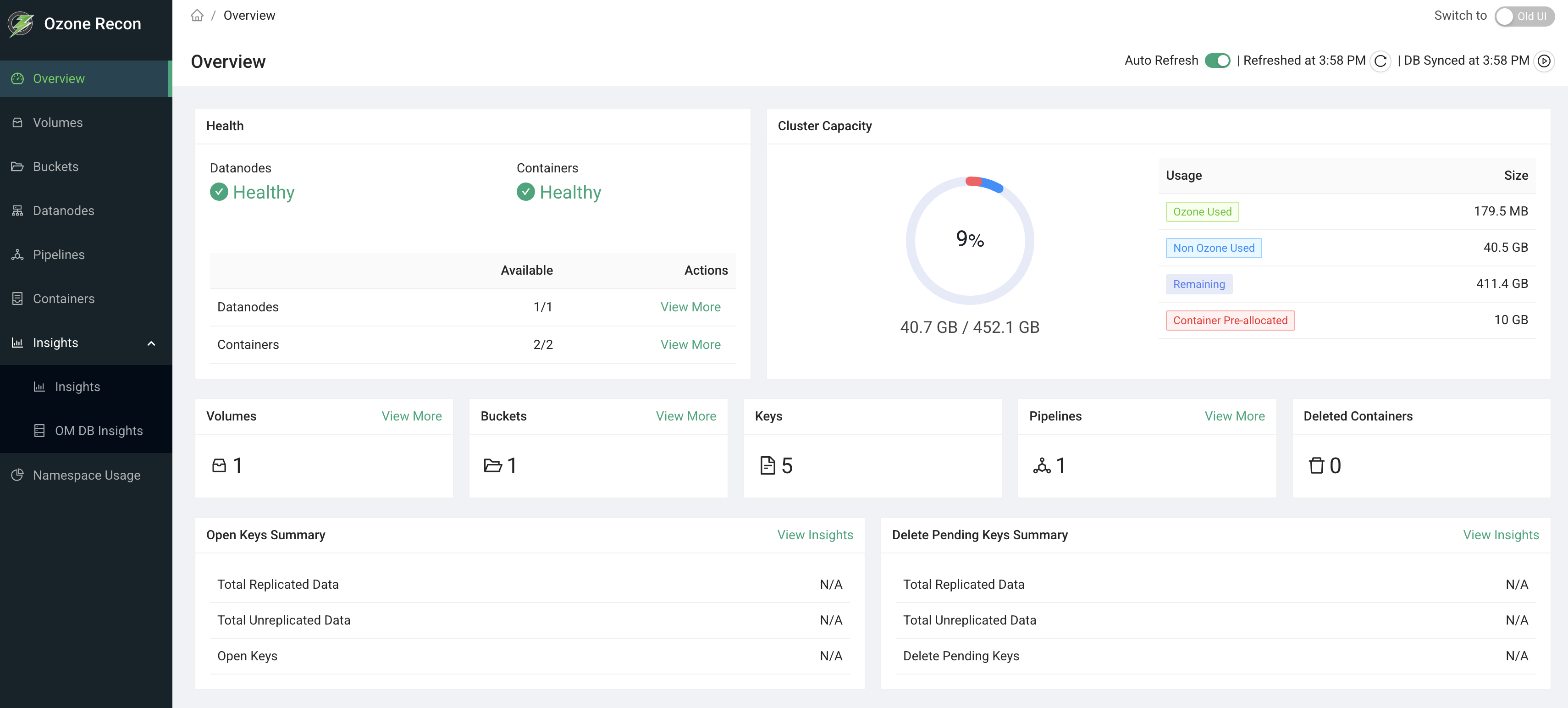
Task: Click the Volumes card inbox icon
Action: 219,466
